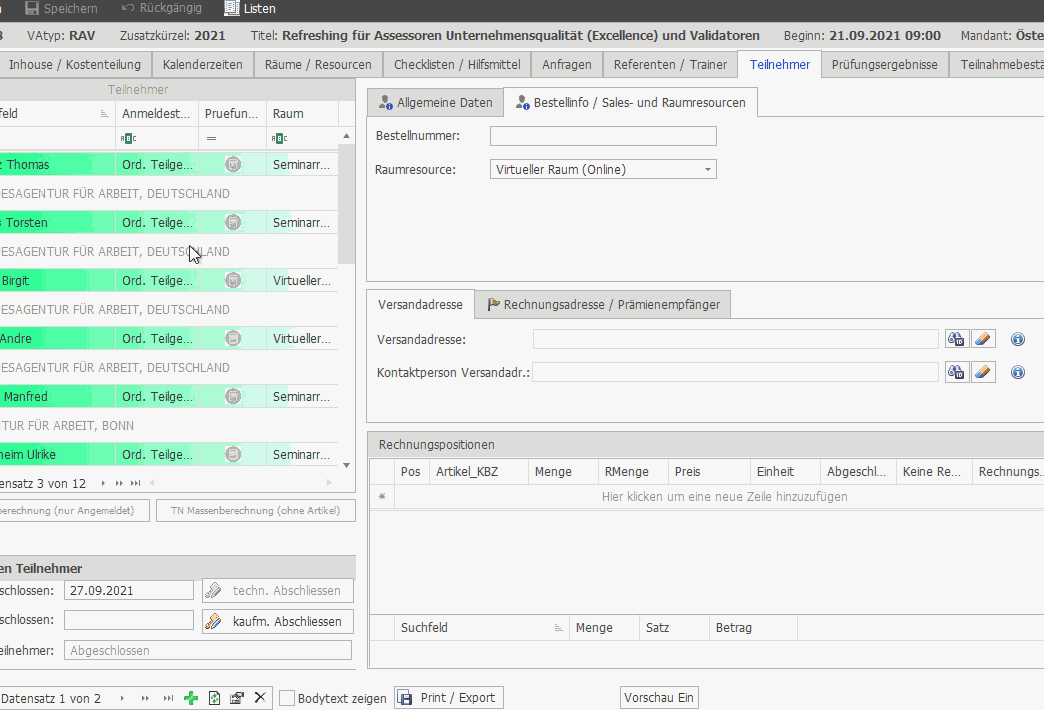Open Räume / Resourcen tab

coord(318,65)
